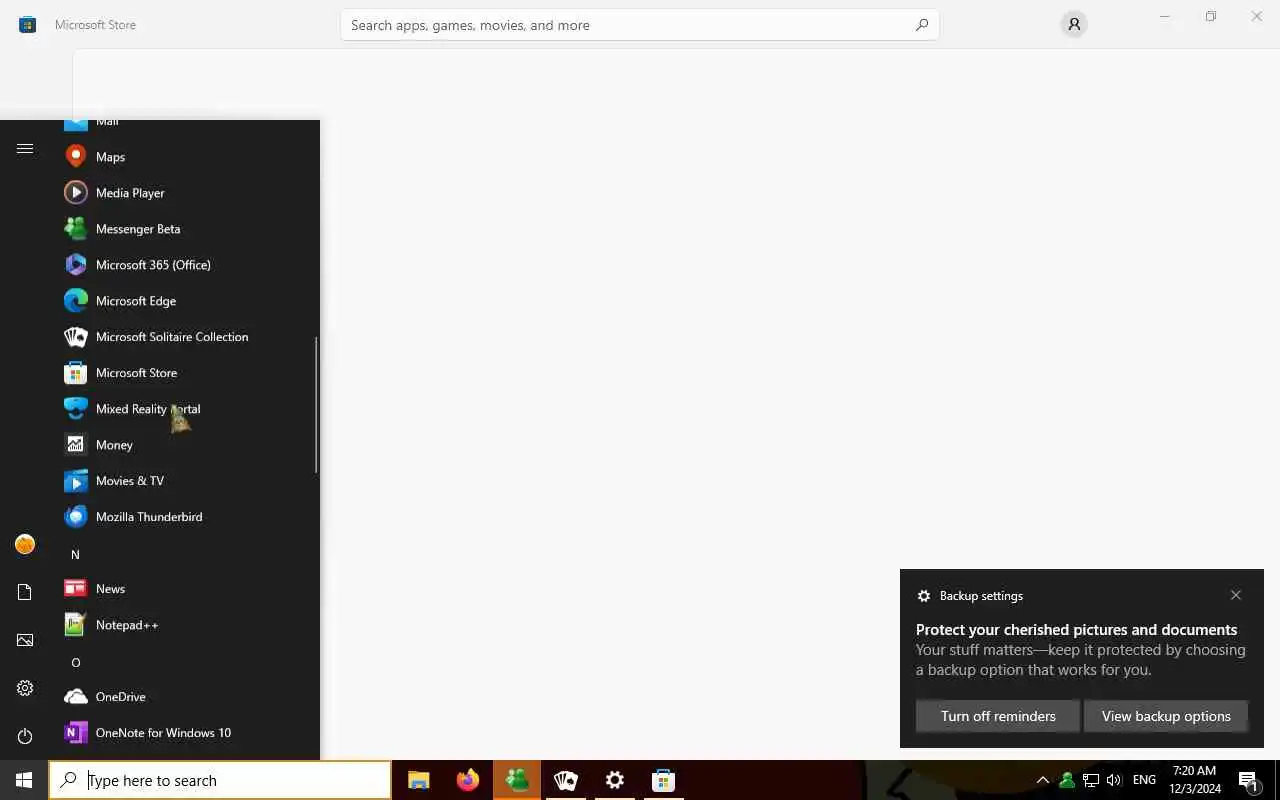Open Settings gear in Start sidebar
Viewport: 1280px width, 800px height.
pyautogui.click(x=25, y=688)
